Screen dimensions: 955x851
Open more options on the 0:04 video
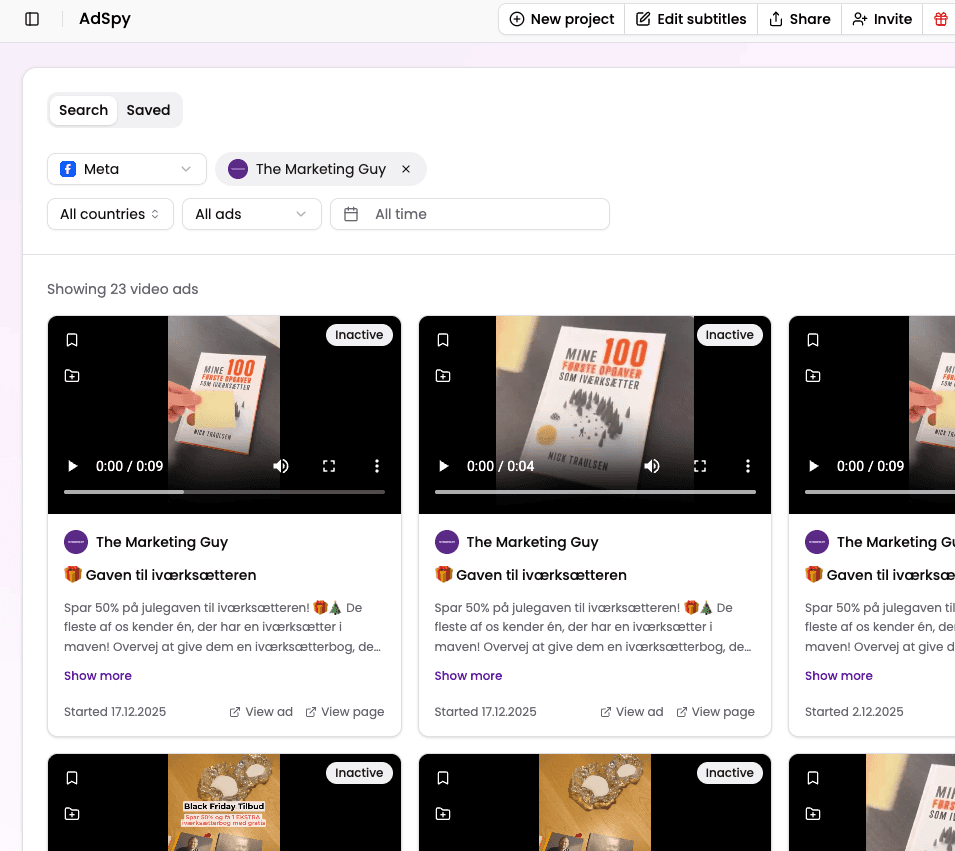pos(748,466)
